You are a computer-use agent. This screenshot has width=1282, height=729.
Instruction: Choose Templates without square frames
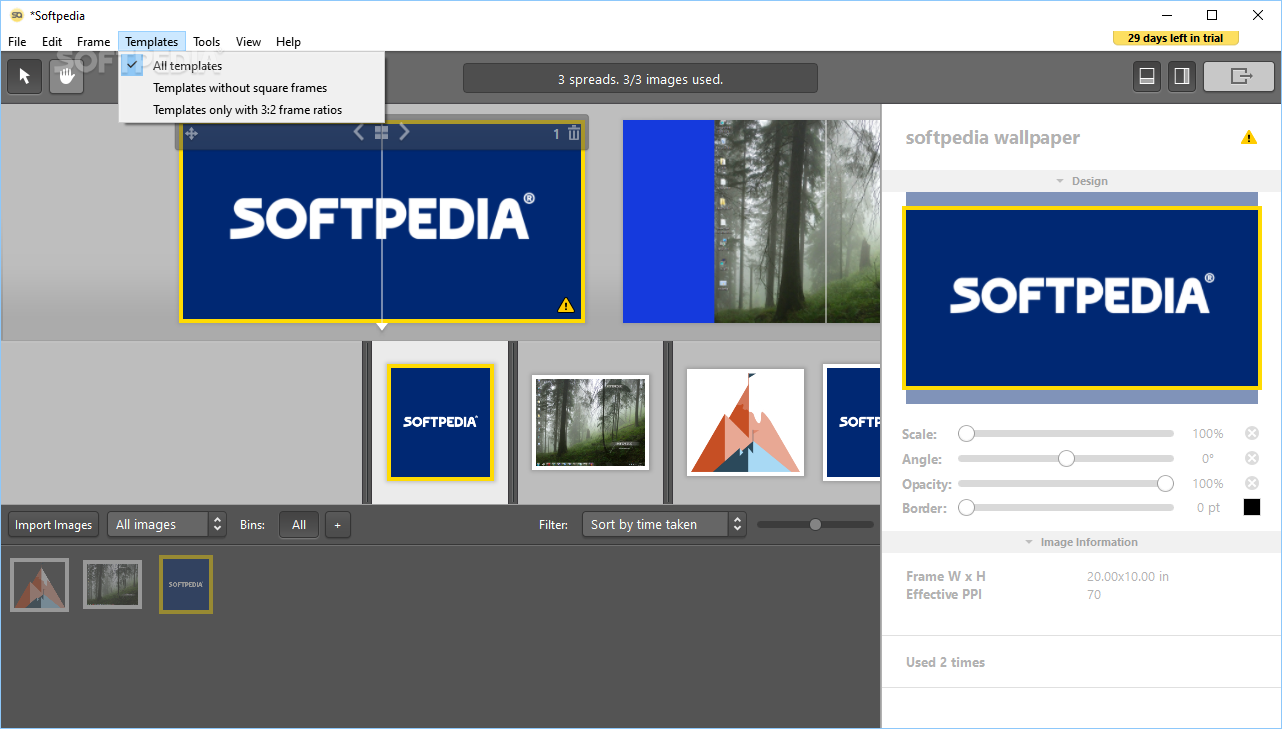click(x=251, y=88)
